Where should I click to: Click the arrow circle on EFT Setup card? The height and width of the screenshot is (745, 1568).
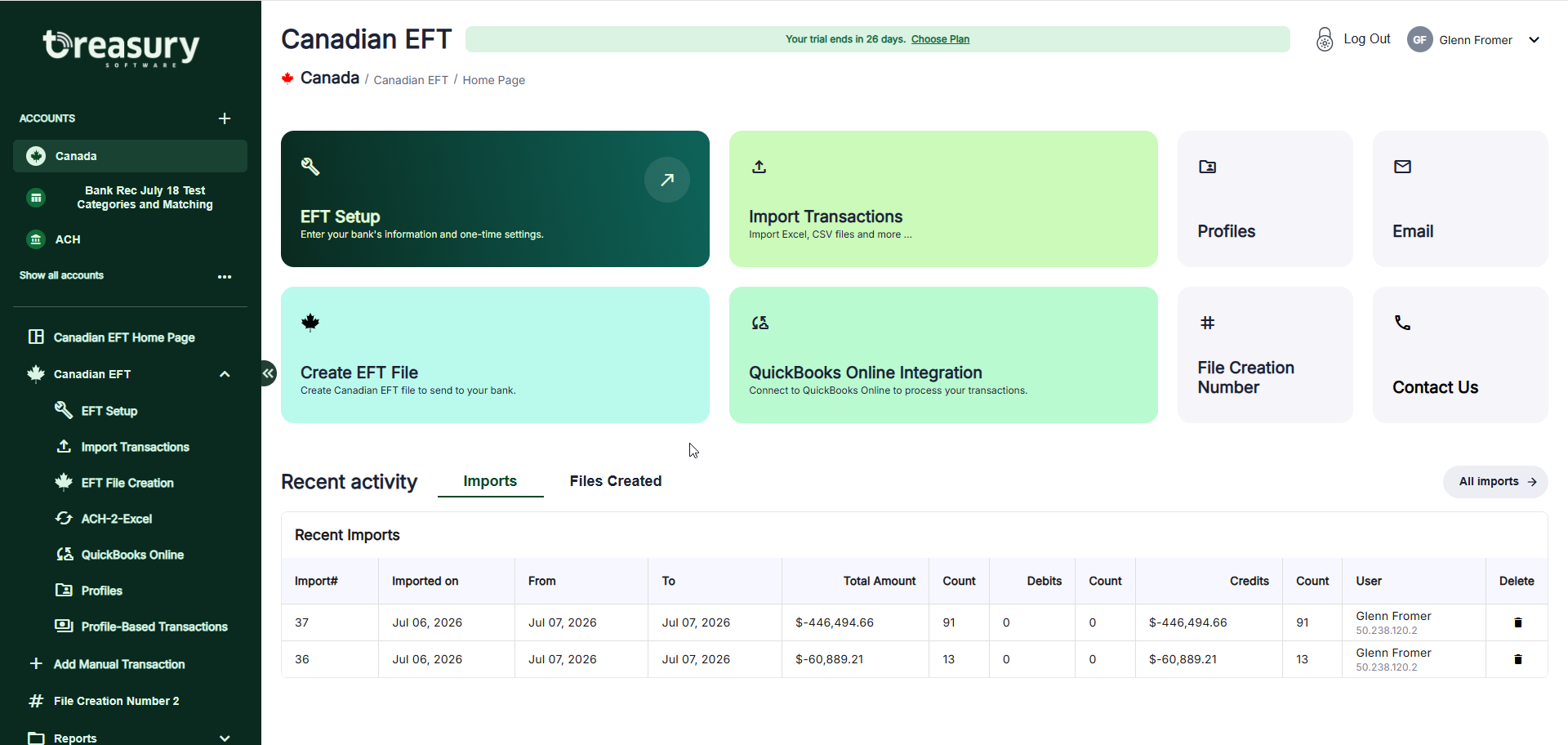pos(667,180)
